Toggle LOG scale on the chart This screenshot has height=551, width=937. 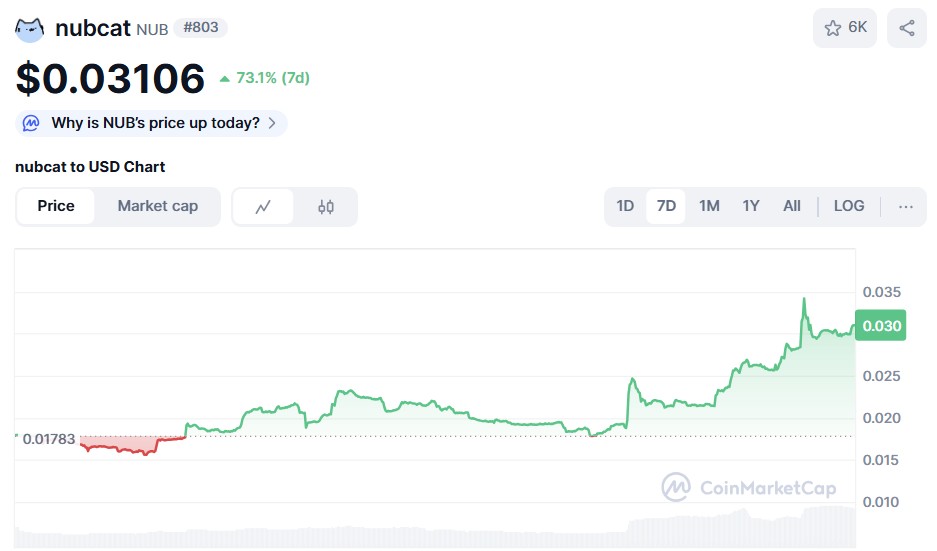pos(848,206)
